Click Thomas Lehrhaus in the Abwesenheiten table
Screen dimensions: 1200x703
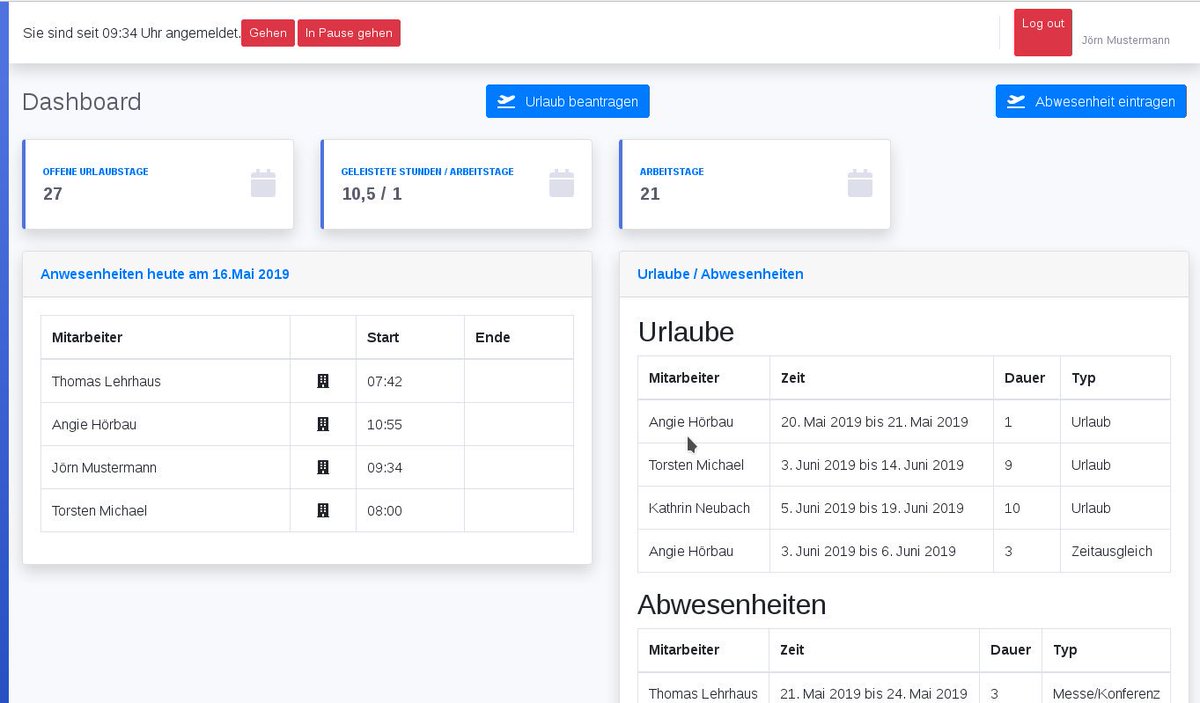pos(703,693)
